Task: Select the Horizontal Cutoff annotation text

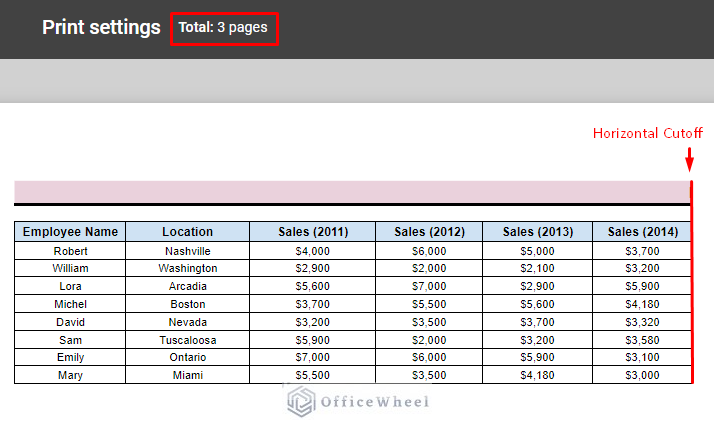Action: click(647, 133)
